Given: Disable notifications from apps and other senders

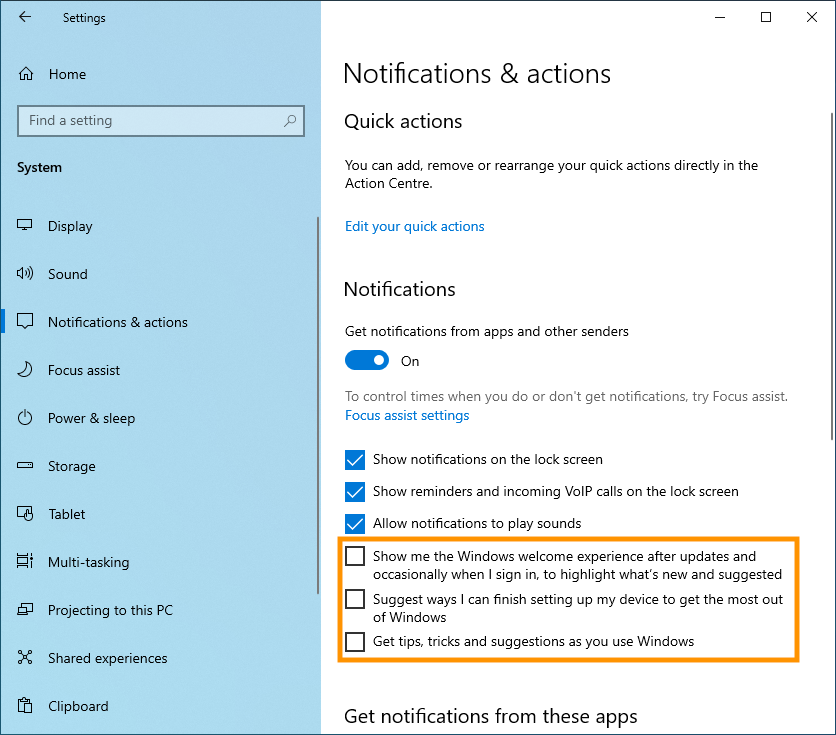Looking at the screenshot, I should 367,360.
